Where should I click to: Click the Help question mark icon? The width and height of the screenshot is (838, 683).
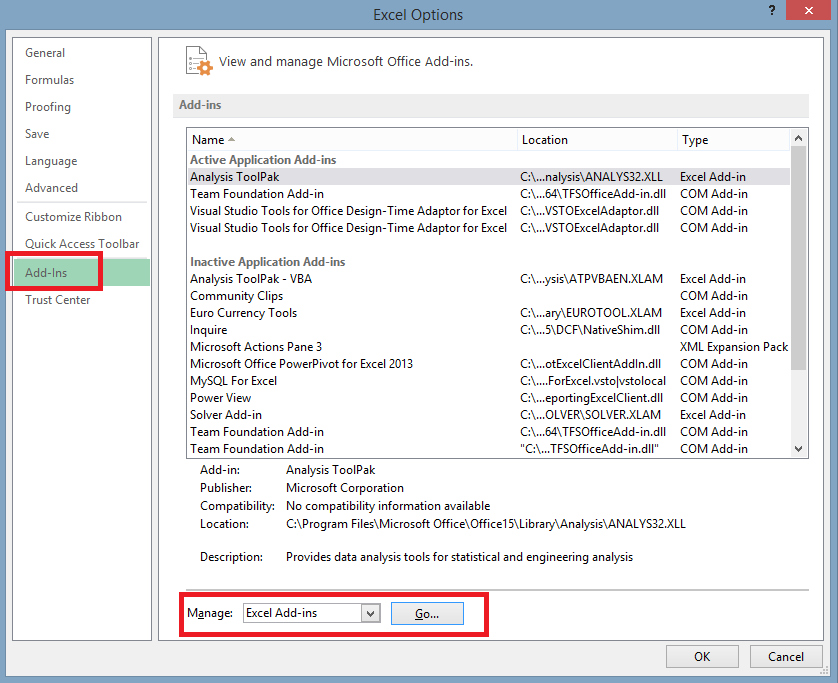(x=771, y=12)
